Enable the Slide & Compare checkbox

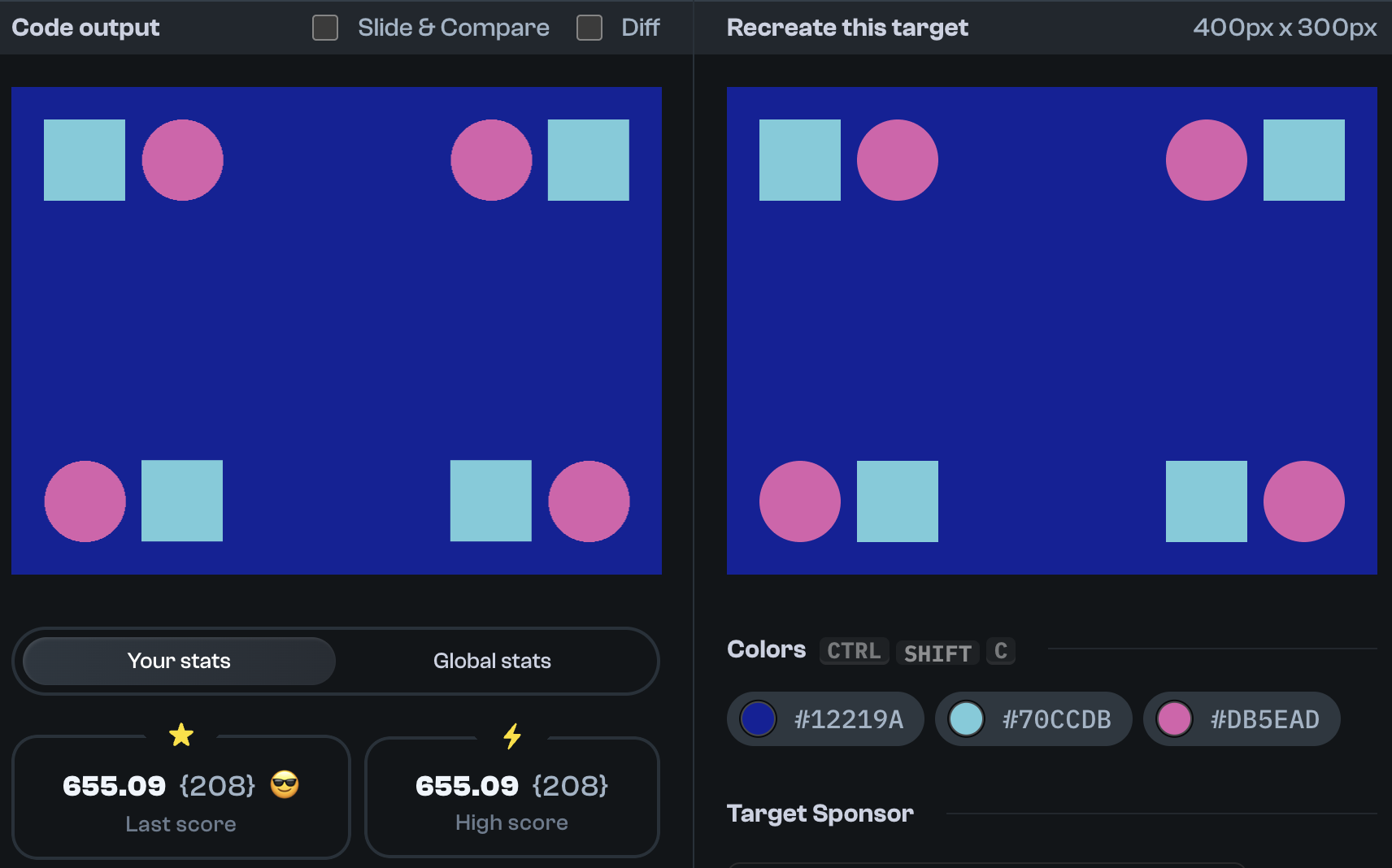click(324, 28)
